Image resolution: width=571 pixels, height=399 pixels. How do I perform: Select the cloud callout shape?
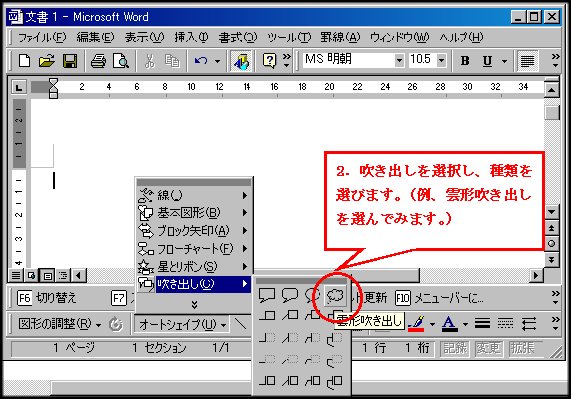pyautogui.click(x=335, y=296)
